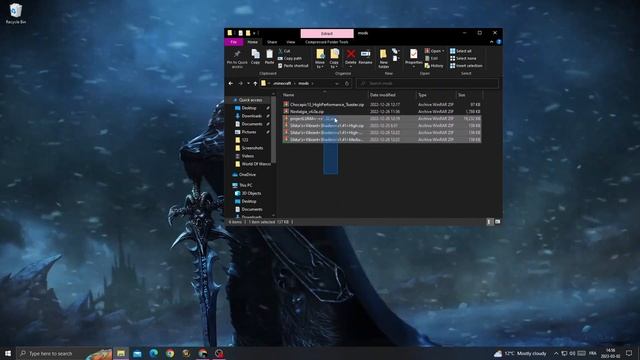View file History

(434, 66)
